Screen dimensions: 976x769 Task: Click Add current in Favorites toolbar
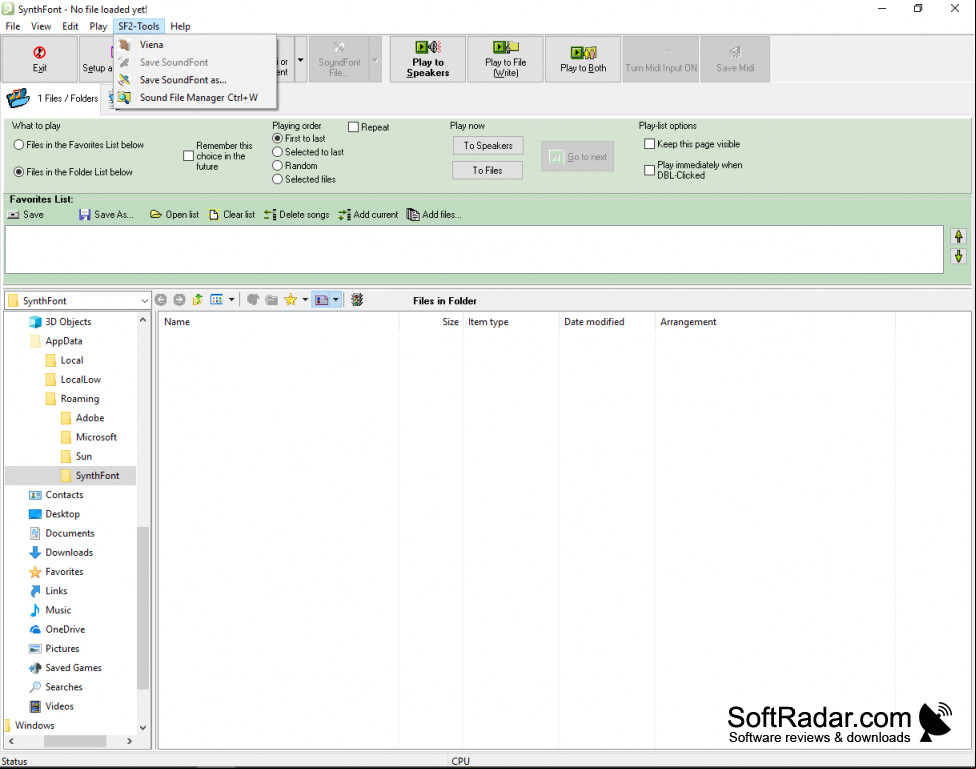click(x=368, y=215)
